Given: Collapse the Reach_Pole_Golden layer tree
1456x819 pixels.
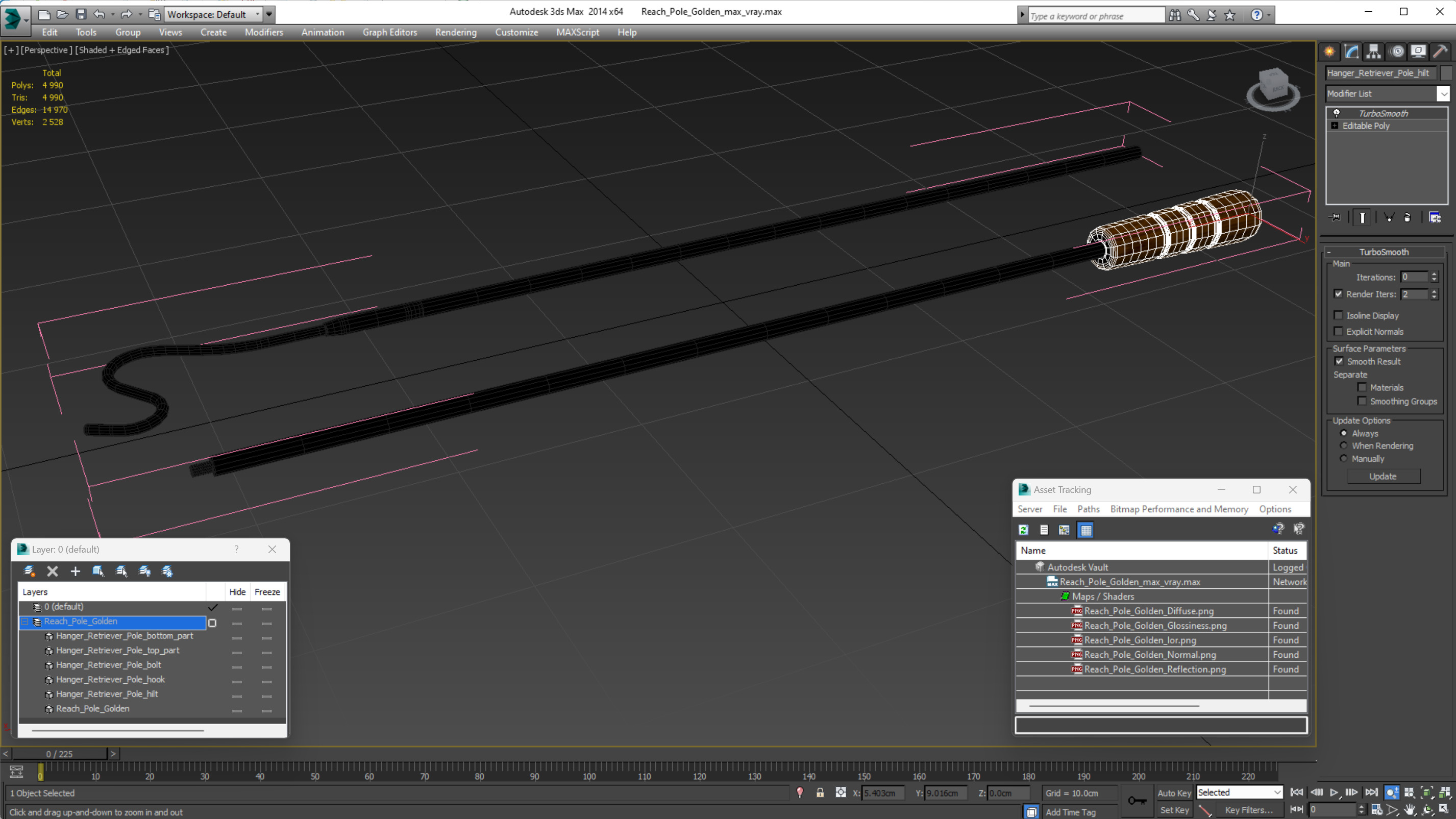Looking at the screenshot, I should pyautogui.click(x=25, y=621).
